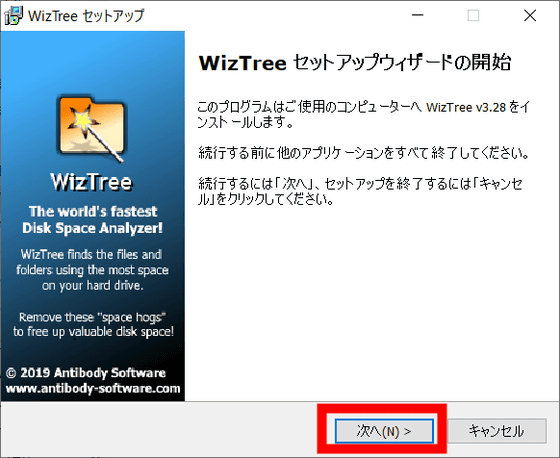The width and height of the screenshot is (560, 458).
Task: Click the paragraph explaining 次へ and キャンセル
Action: click(361, 191)
